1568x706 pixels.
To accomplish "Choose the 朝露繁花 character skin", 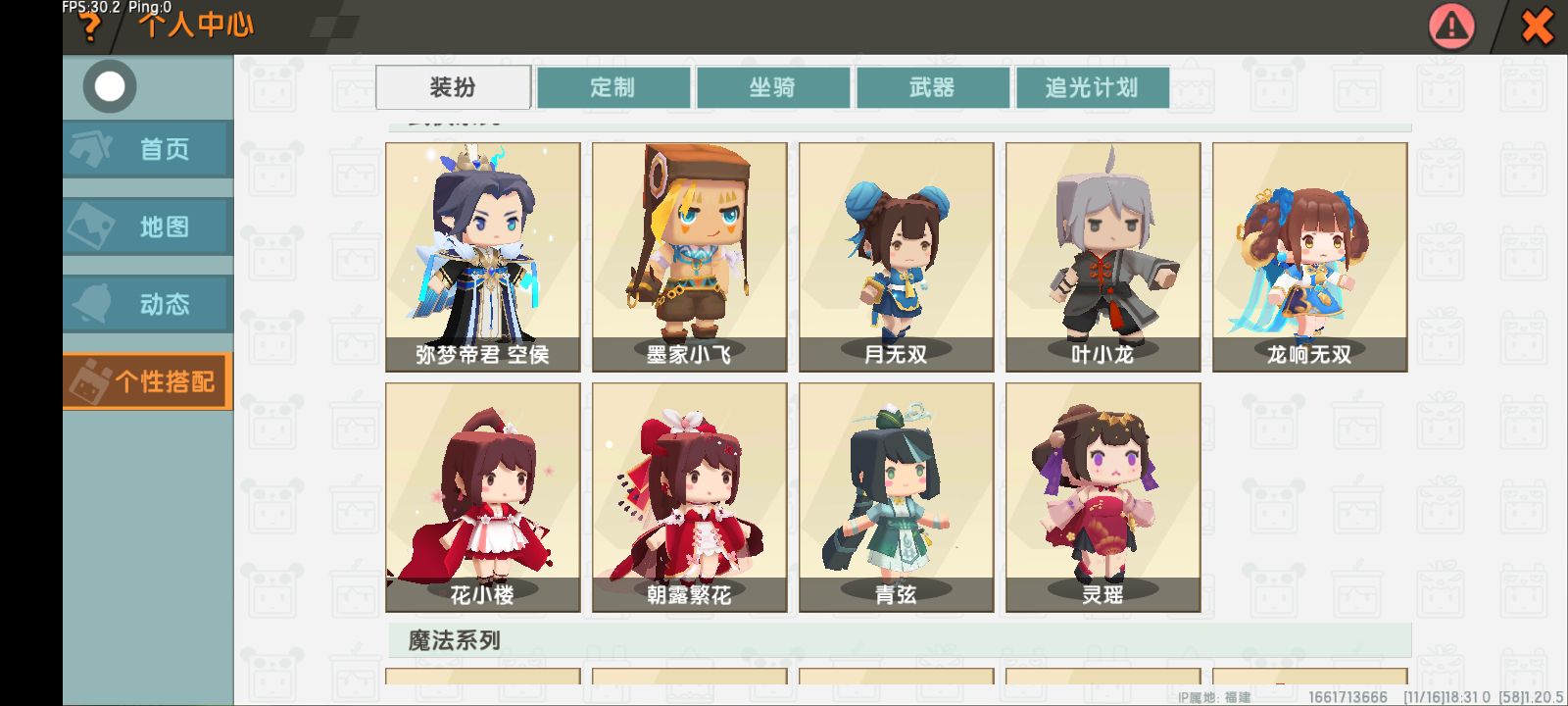I will pyautogui.click(x=690, y=497).
